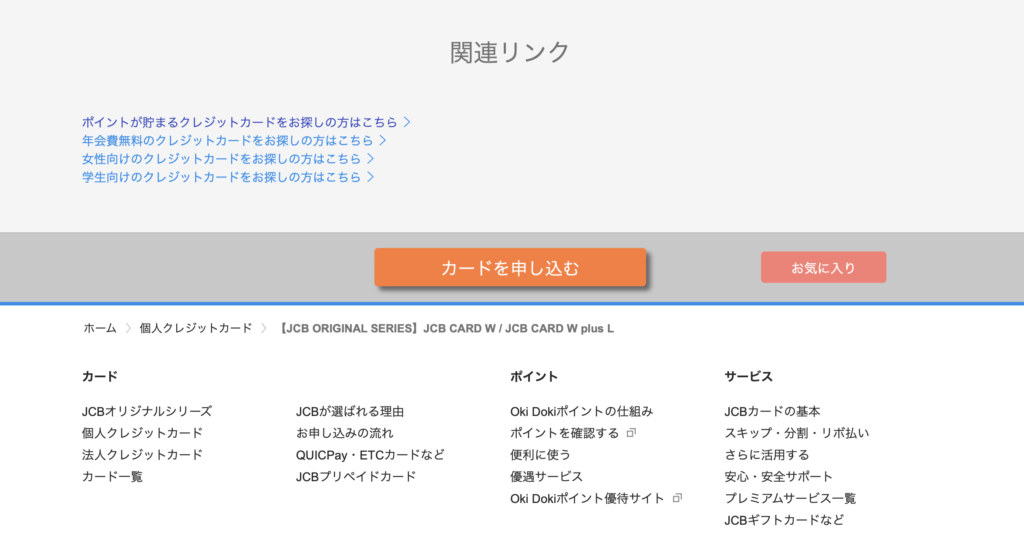Click external-link icon beside ポイントを確認する
Image resolution: width=1024 pixels, height=543 pixels.
click(x=631, y=433)
